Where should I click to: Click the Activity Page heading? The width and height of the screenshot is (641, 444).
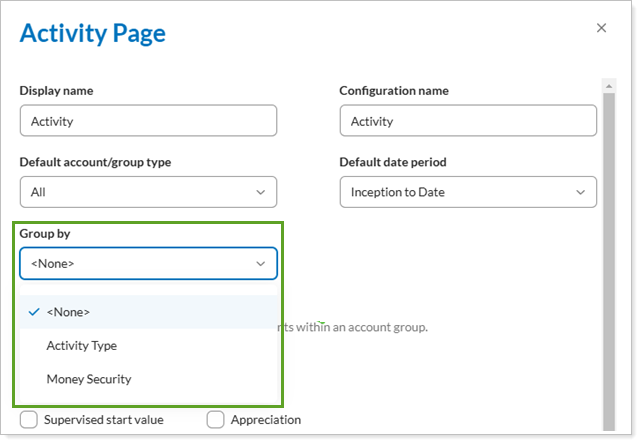[93, 33]
